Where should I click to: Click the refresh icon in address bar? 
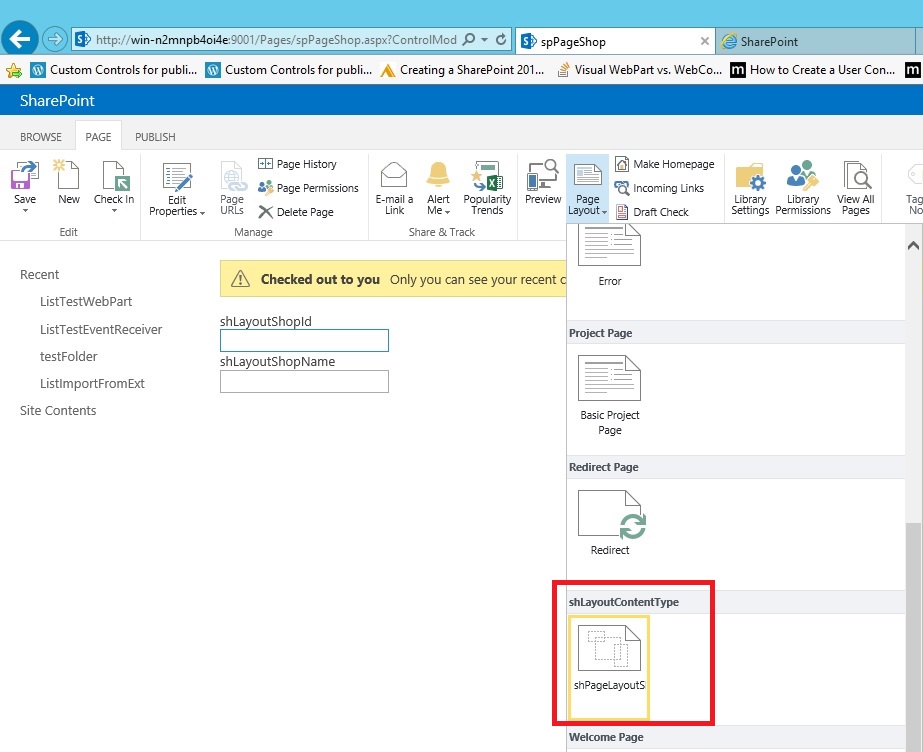click(x=501, y=39)
